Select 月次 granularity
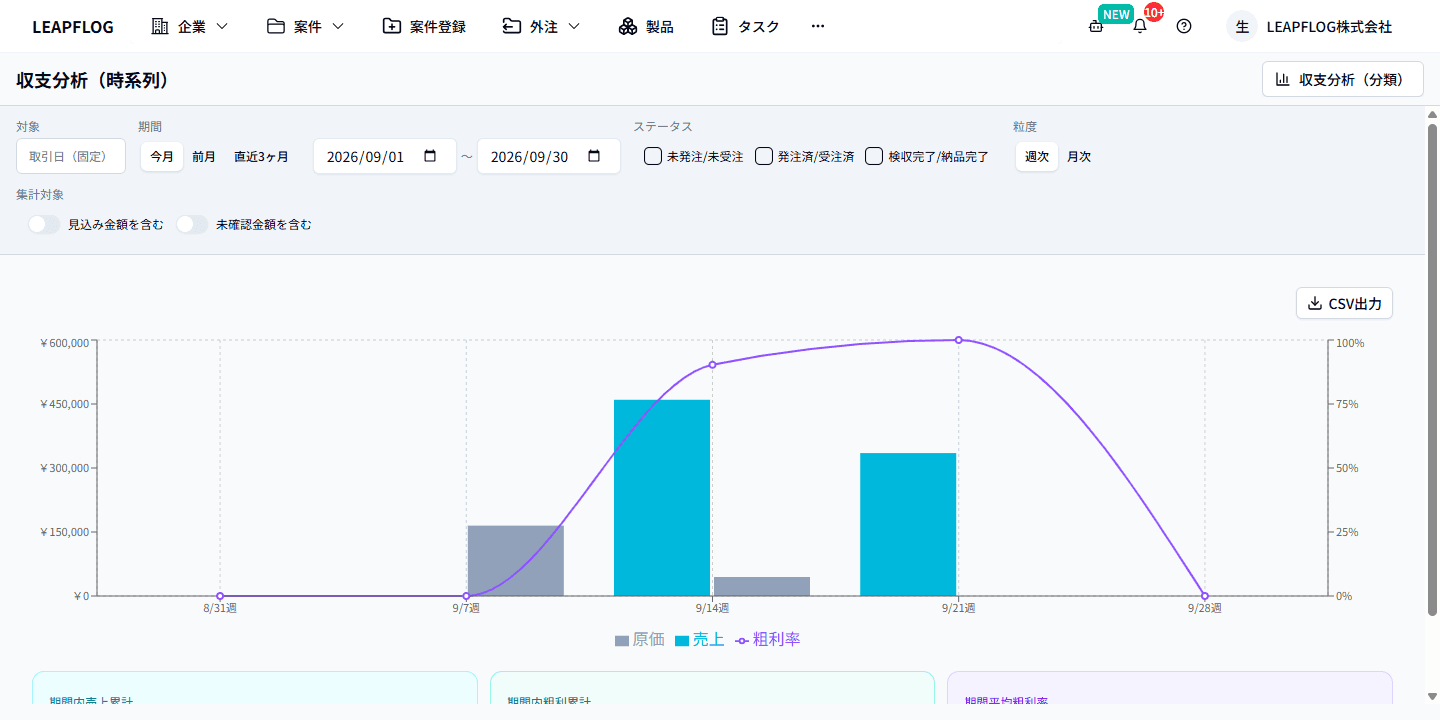Image resolution: width=1440 pixels, height=720 pixels. coord(1079,156)
